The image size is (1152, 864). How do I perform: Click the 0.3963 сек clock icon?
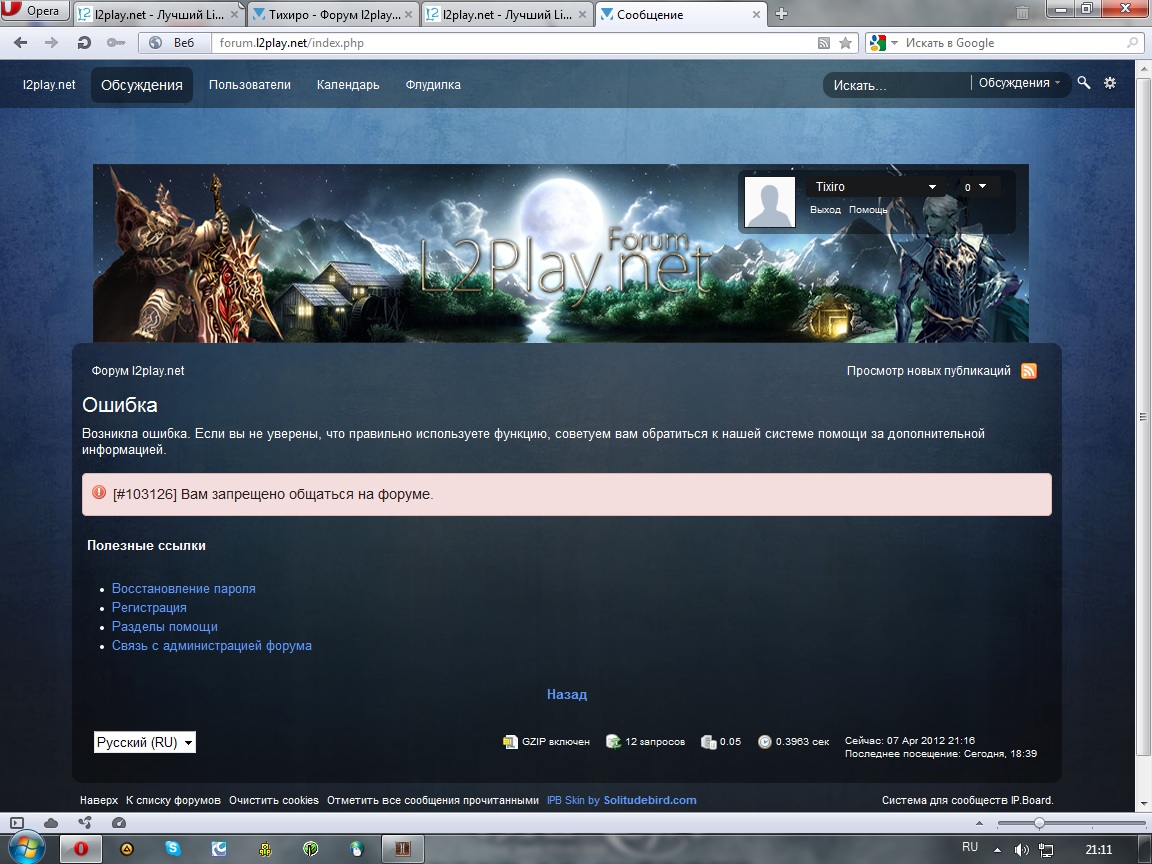[765, 742]
